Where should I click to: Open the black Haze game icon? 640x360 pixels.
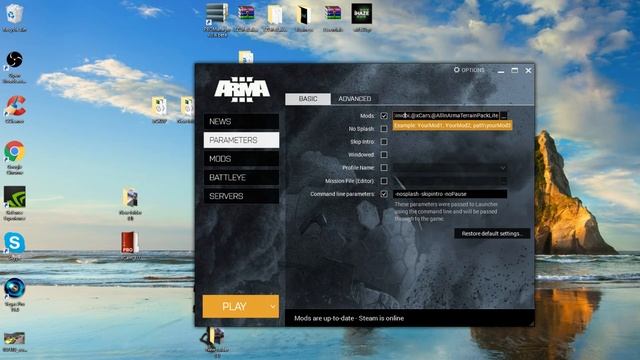tap(362, 14)
